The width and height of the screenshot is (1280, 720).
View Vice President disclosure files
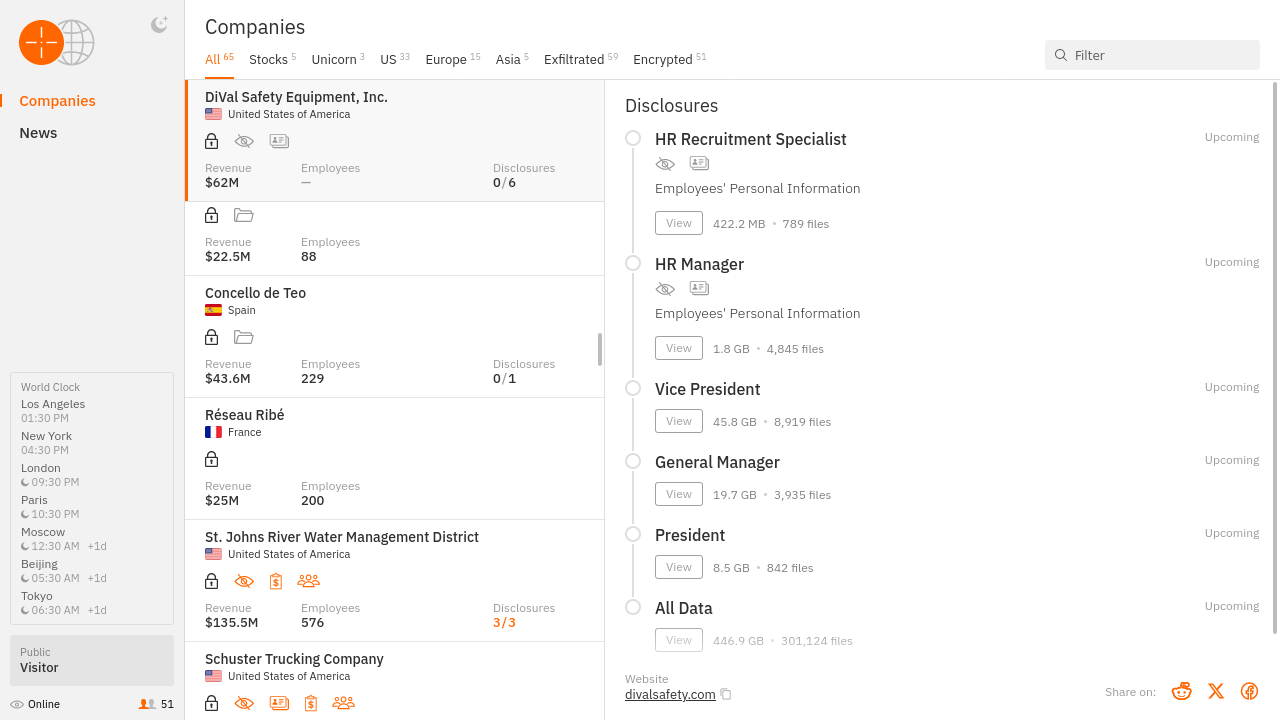[678, 421]
